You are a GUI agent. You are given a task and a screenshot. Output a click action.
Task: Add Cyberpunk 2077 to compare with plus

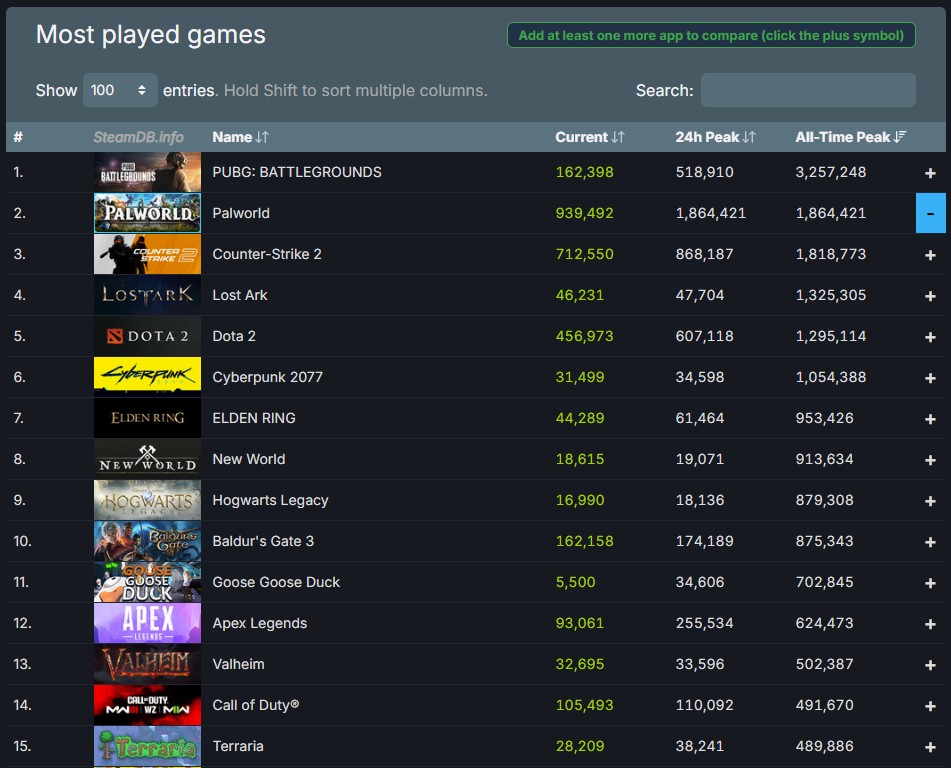click(930, 378)
